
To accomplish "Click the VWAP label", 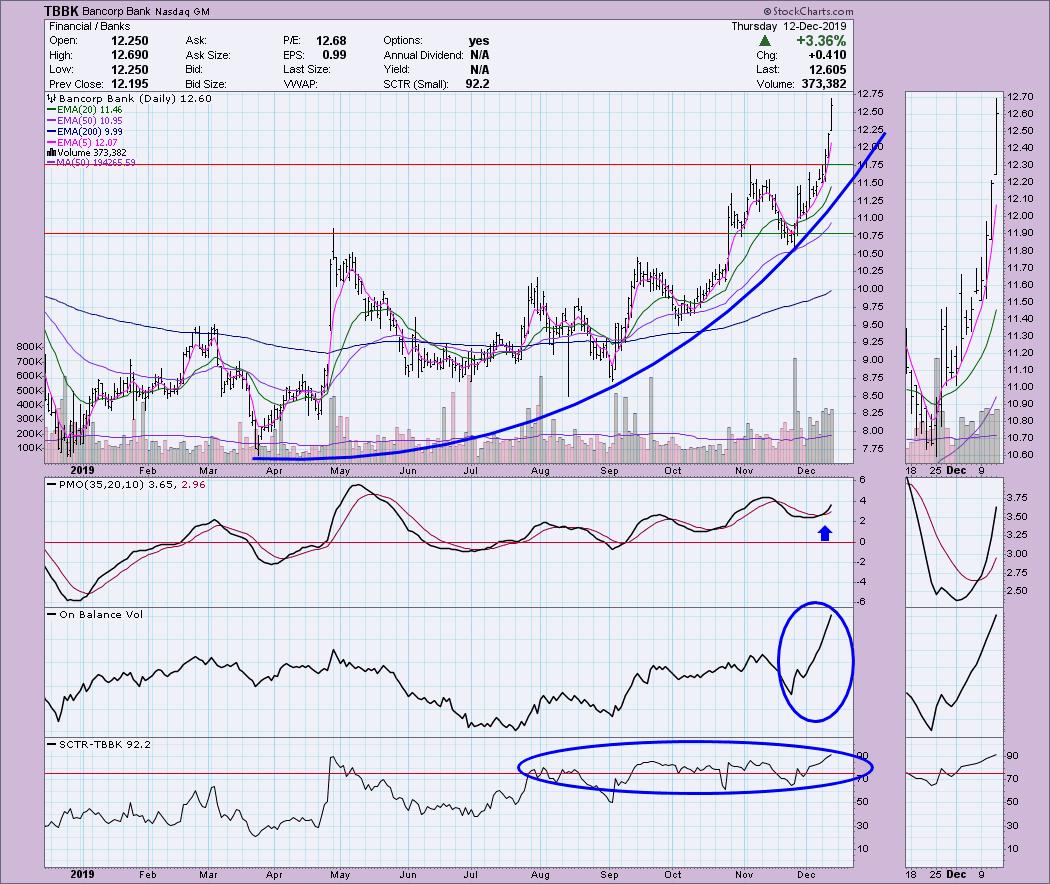I will [300, 84].
